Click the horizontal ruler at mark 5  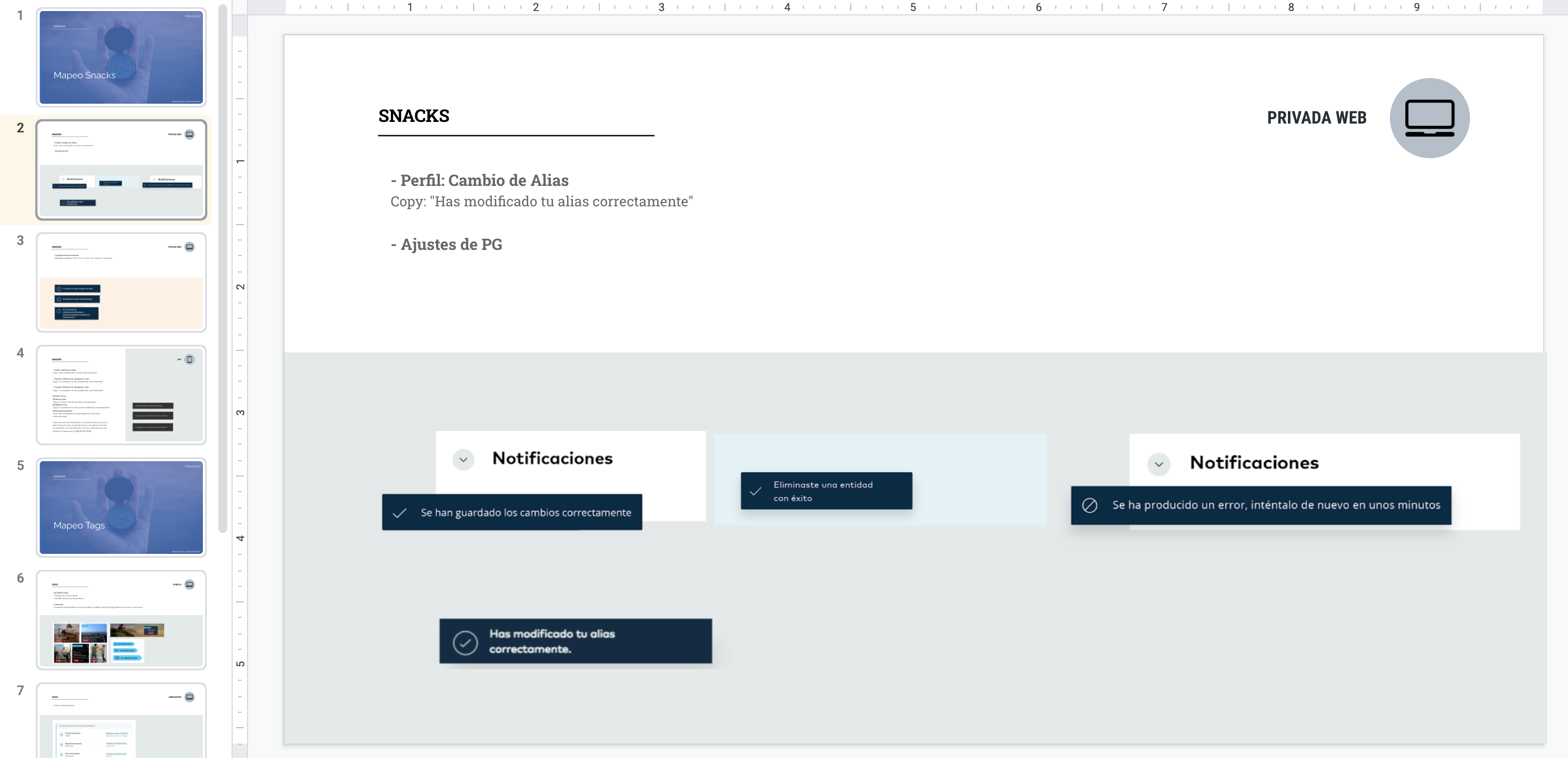click(913, 7)
